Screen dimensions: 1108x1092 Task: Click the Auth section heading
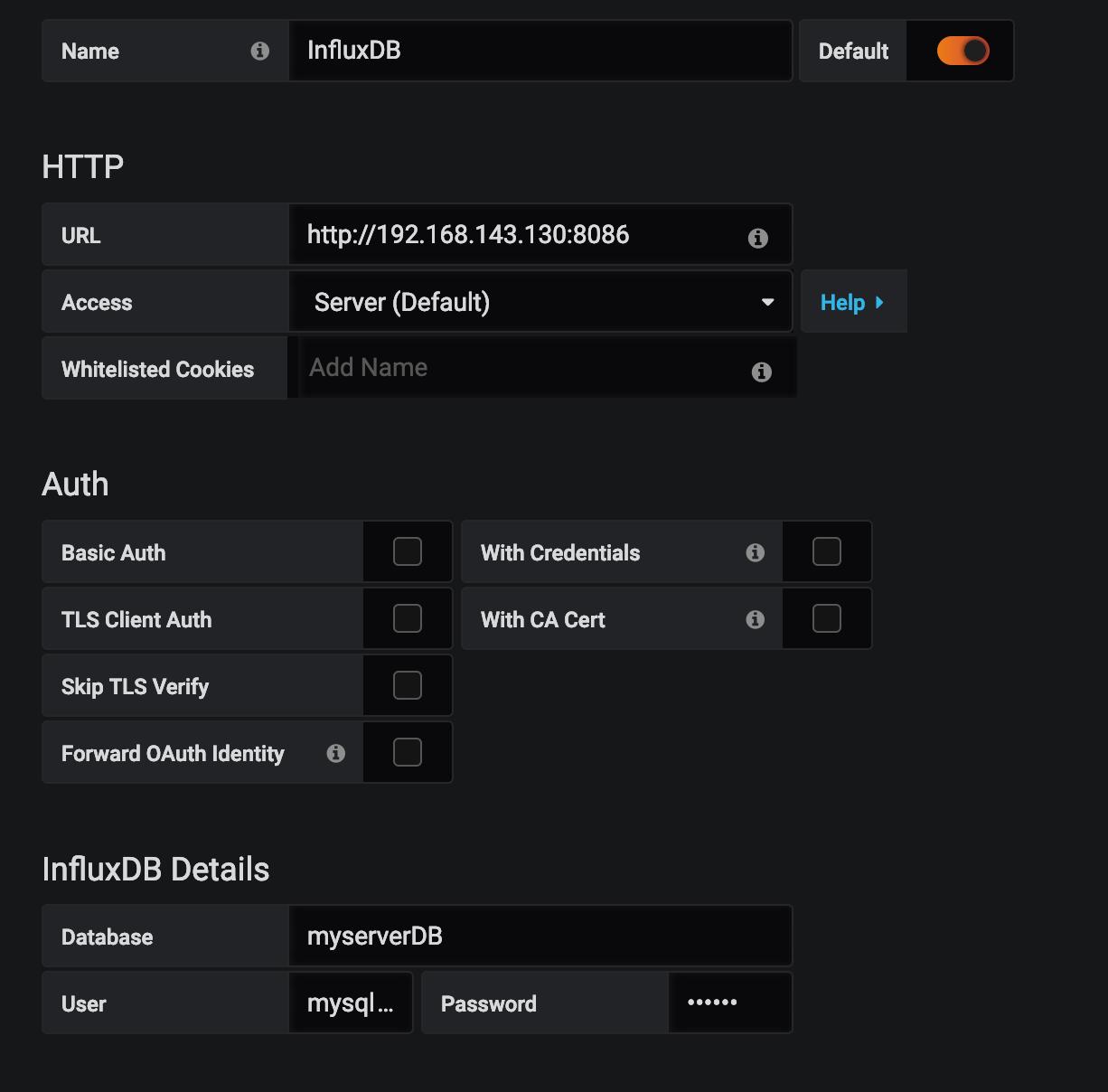pyautogui.click(x=75, y=485)
